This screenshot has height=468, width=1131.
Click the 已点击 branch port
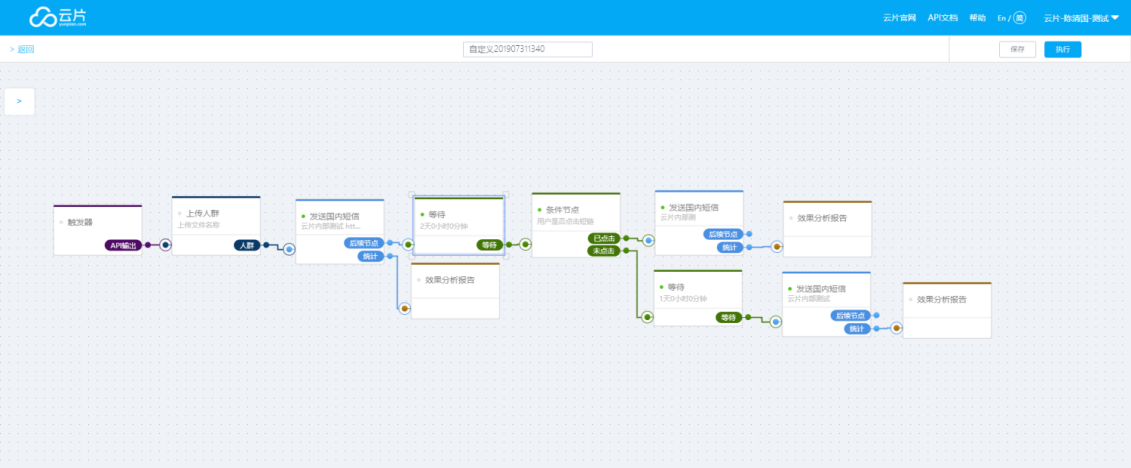coord(603,238)
